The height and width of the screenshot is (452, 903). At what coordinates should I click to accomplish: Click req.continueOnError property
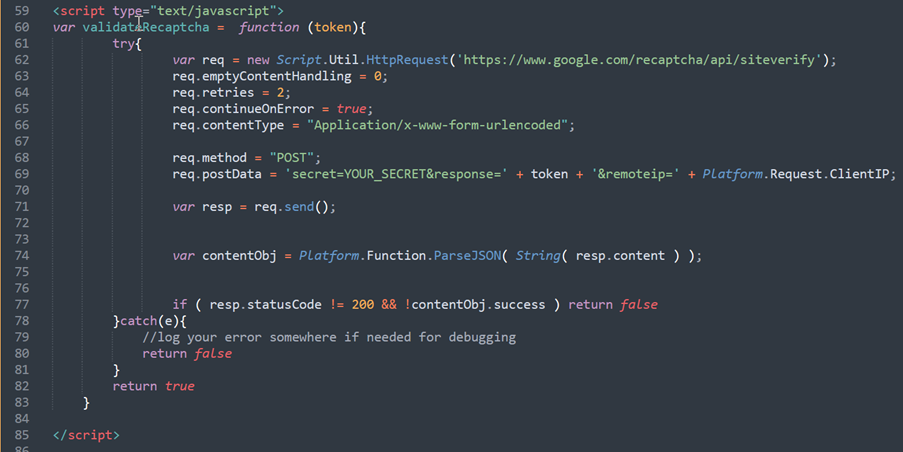243,109
